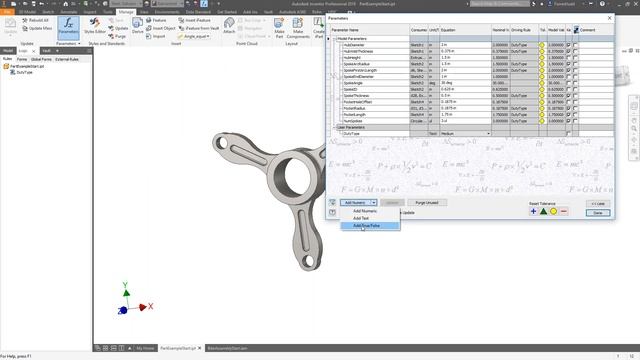This screenshot has width=640, height=360.
Task: Toggle Key checkbox for PocketLength row
Action: 568,115
